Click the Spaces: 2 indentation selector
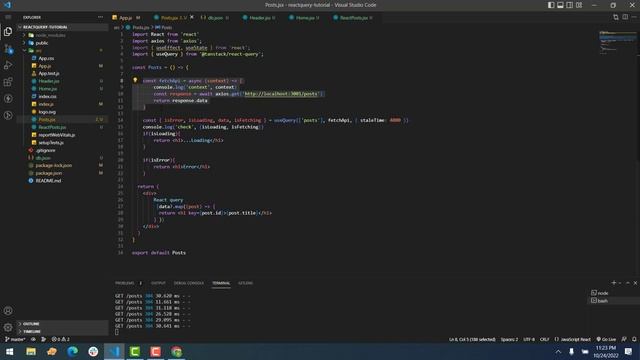The height and width of the screenshot is (360, 640). (509, 339)
